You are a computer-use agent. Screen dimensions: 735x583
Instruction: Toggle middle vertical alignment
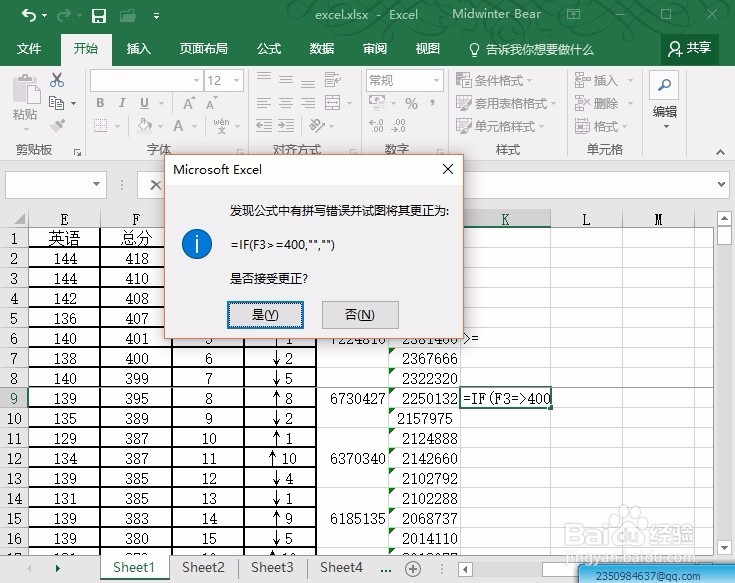coord(285,80)
